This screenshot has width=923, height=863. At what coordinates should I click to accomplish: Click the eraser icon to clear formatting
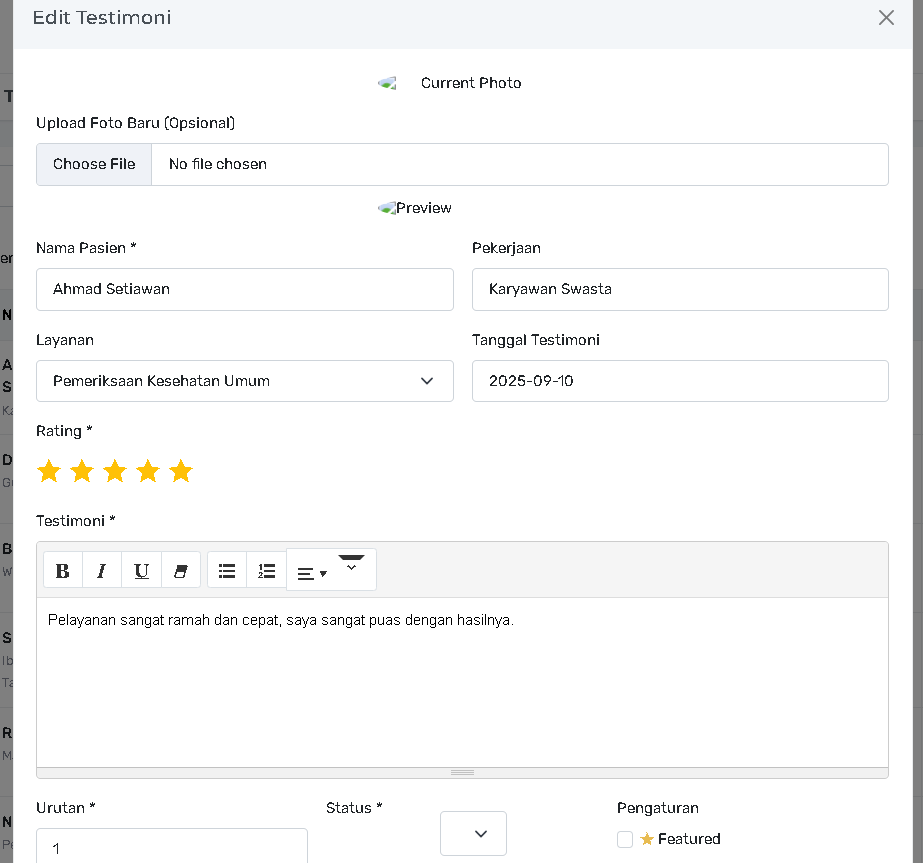[181, 571]
